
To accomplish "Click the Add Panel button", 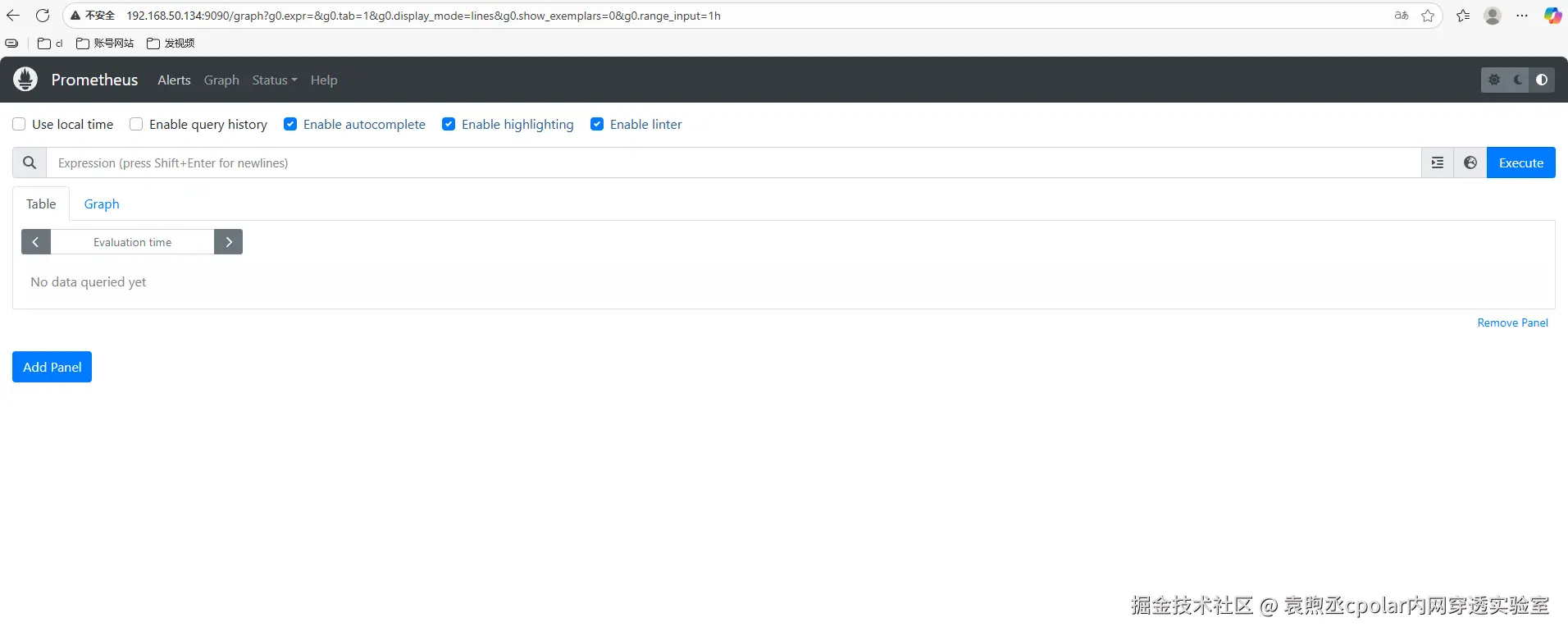I will click(x=52, y=367).
